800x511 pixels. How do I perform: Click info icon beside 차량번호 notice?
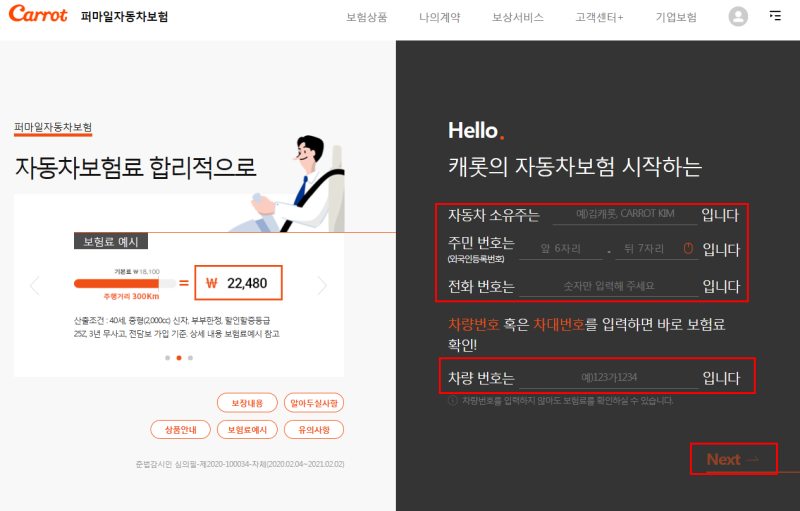pyautogui.click(x=453, y=401)
